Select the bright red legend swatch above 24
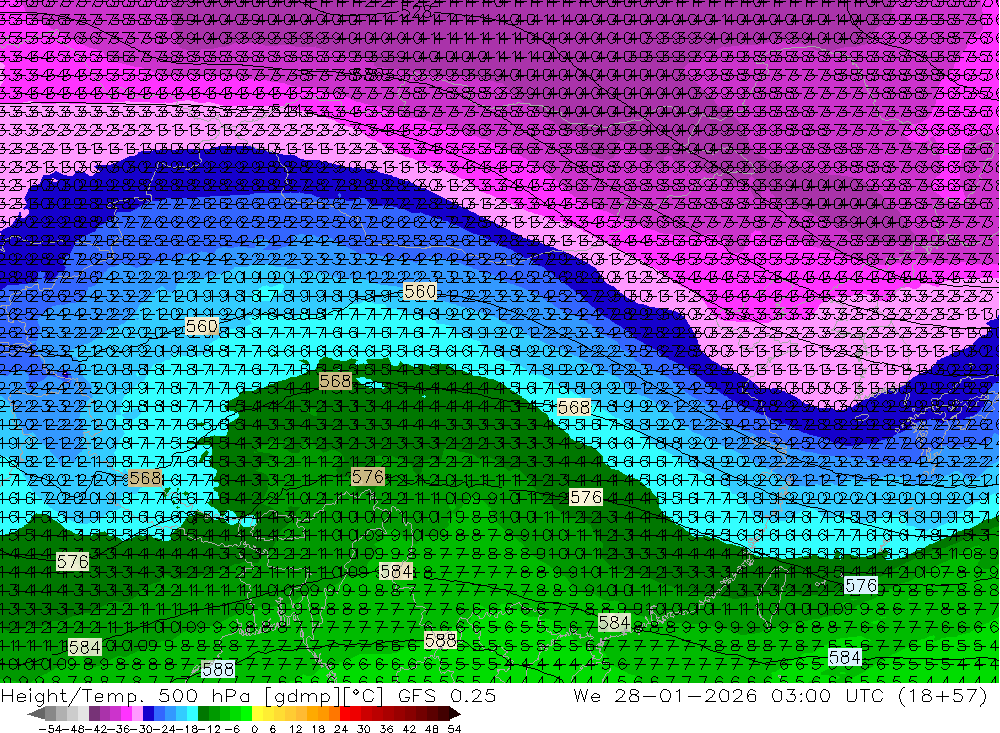1000x733 pixels. pos(345,713)
